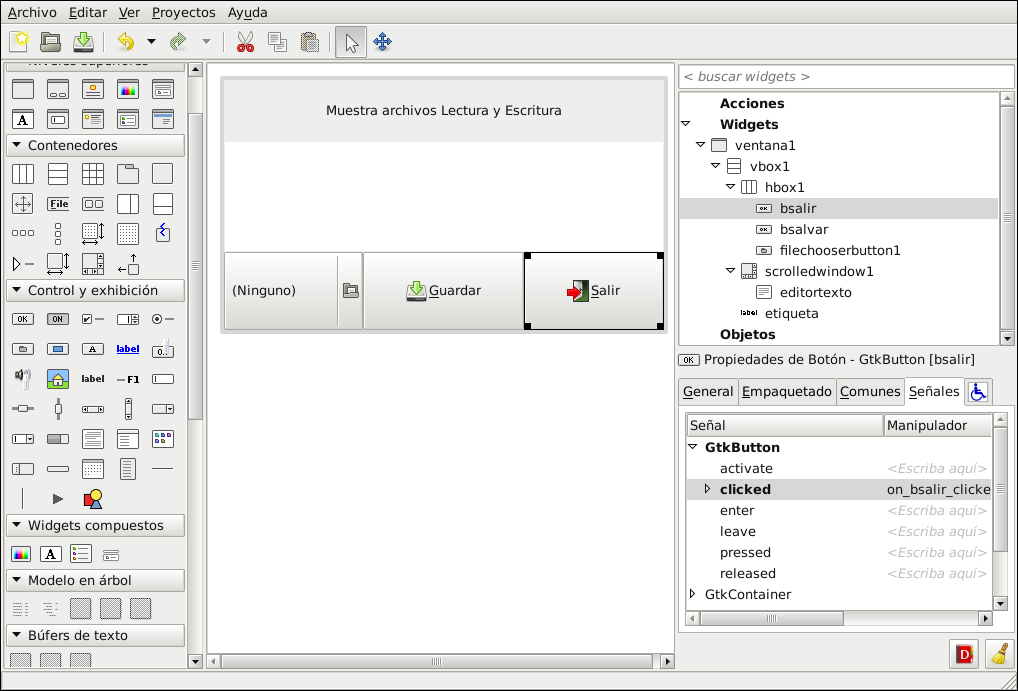Activate the drag-resize mode icon

click(382, 42)
